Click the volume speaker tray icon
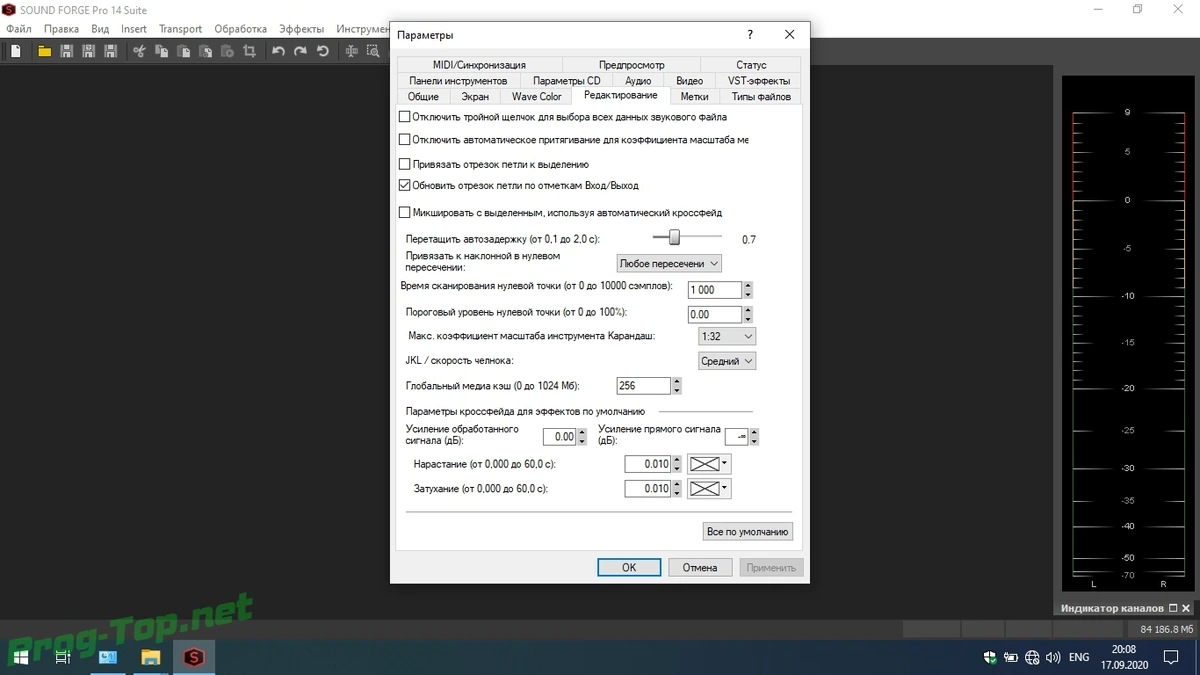The height and width of the screenshot is (675, 1200). pos(1052,657)
